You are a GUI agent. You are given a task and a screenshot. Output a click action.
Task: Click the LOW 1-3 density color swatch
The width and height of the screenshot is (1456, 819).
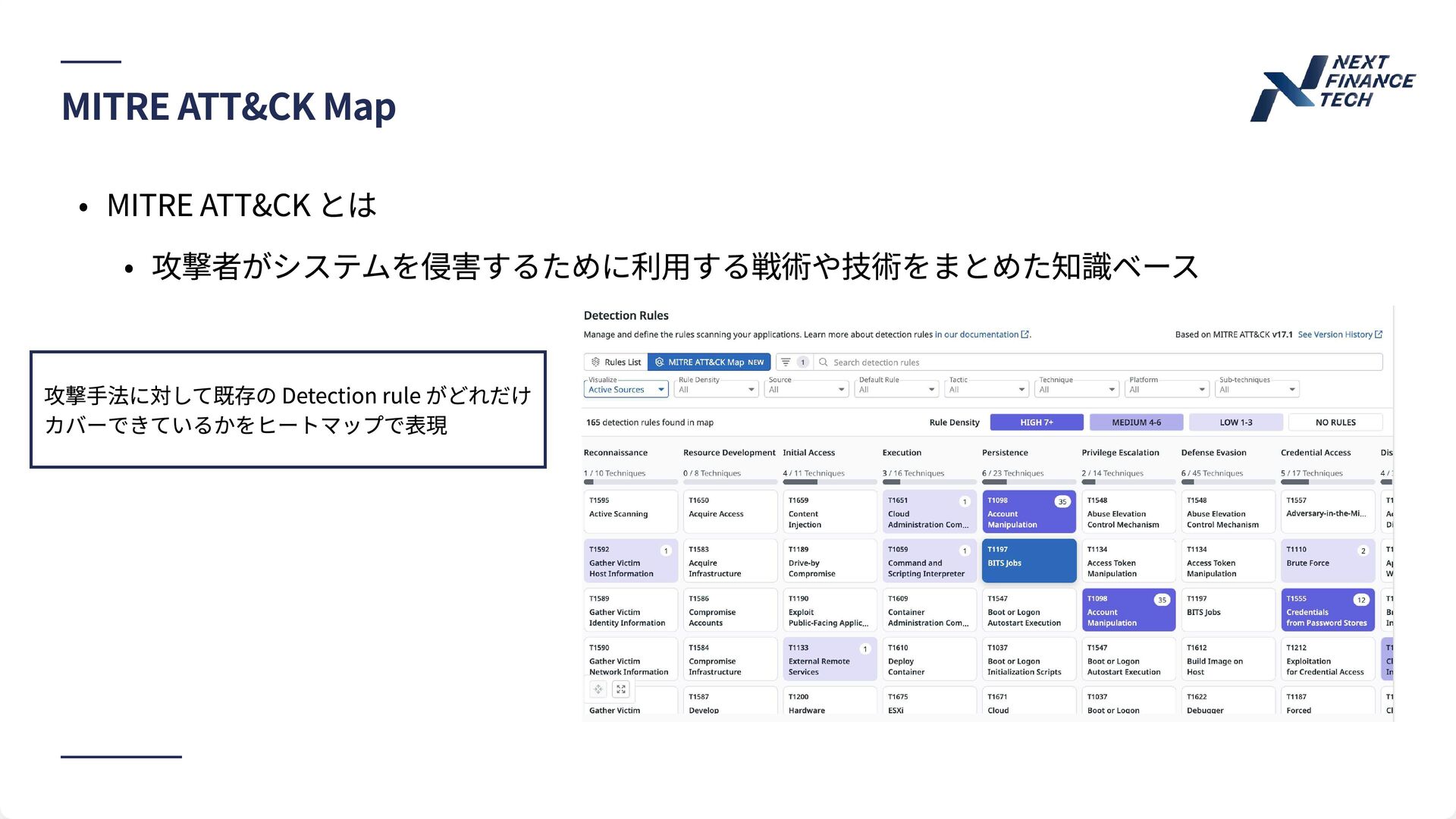pyautogui.click(x=1235, y=422)
